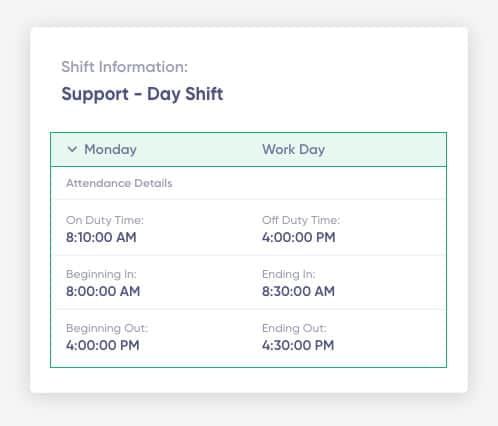Click the Shift Information heading
Image resolution: width=498 pixels, height=426 pixels.
click(x=125, y=67)
